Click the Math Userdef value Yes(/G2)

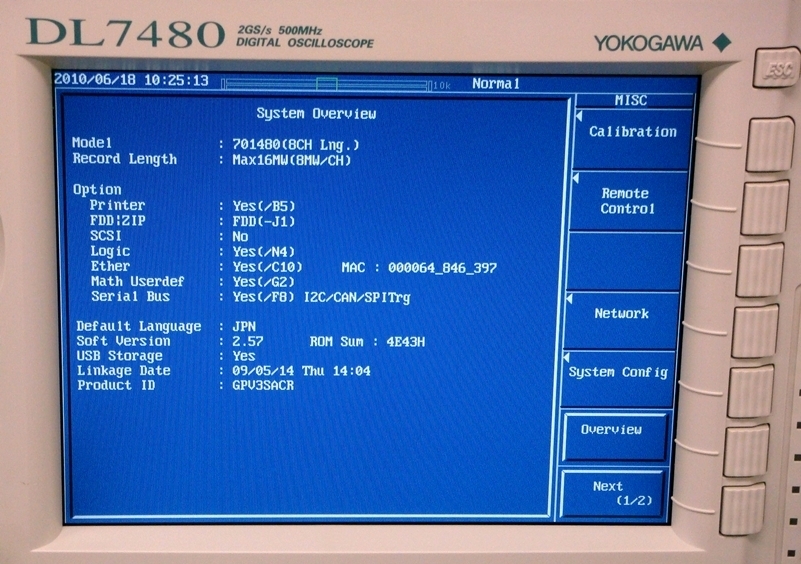[x=264, y=282]
